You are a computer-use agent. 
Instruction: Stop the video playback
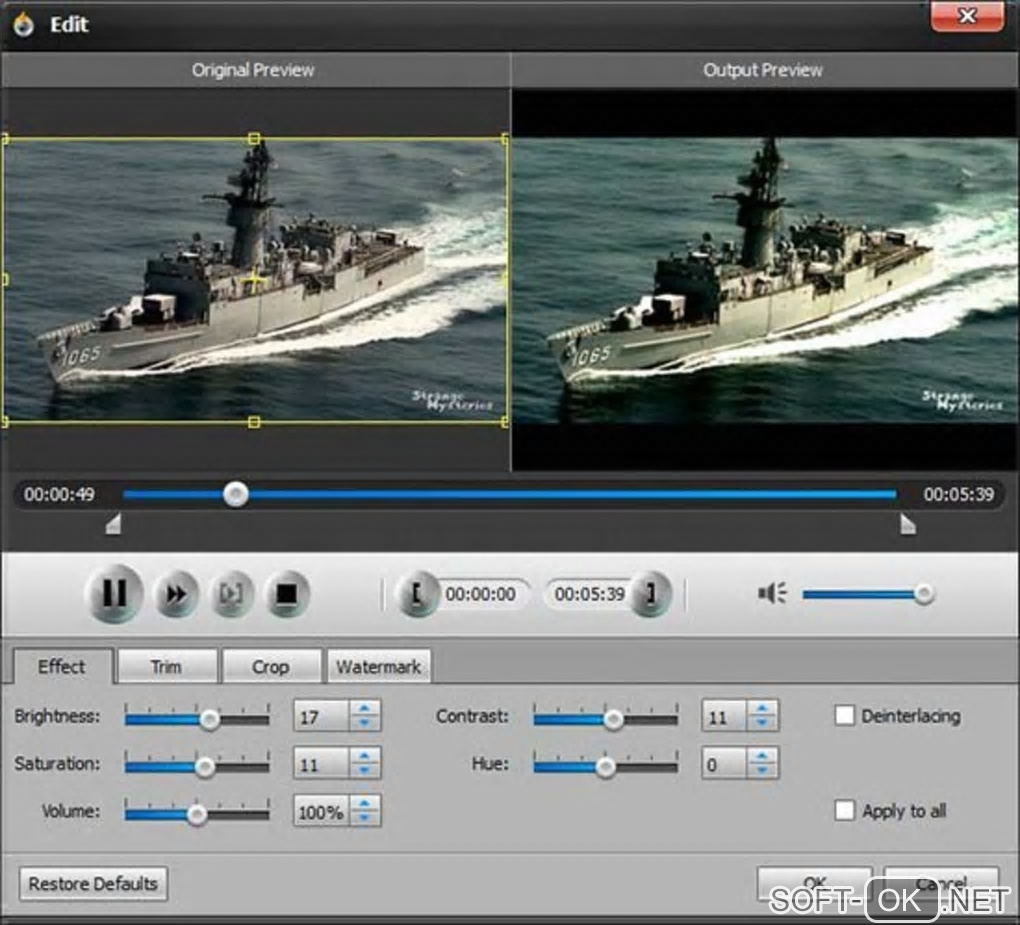click(x=287, y=594)
